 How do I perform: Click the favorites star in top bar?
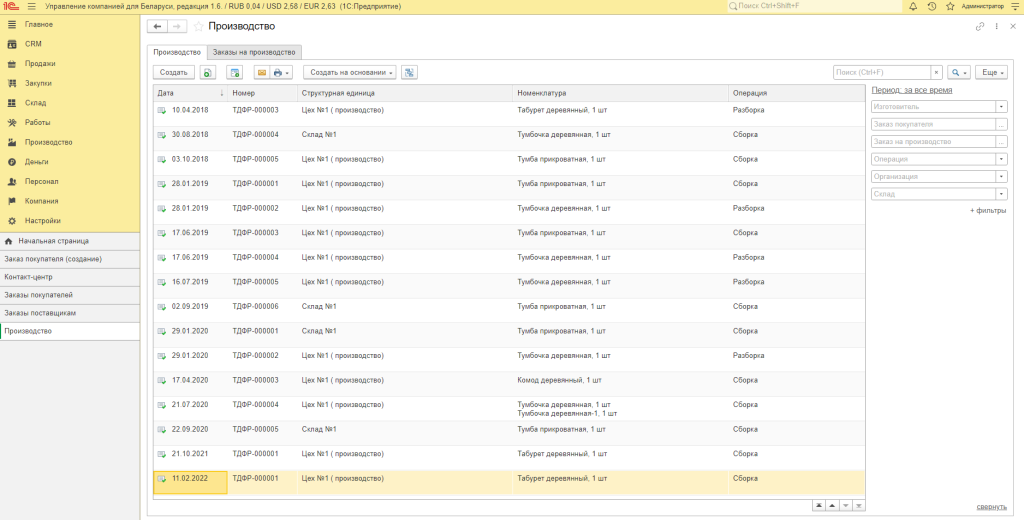coord(949,6)
